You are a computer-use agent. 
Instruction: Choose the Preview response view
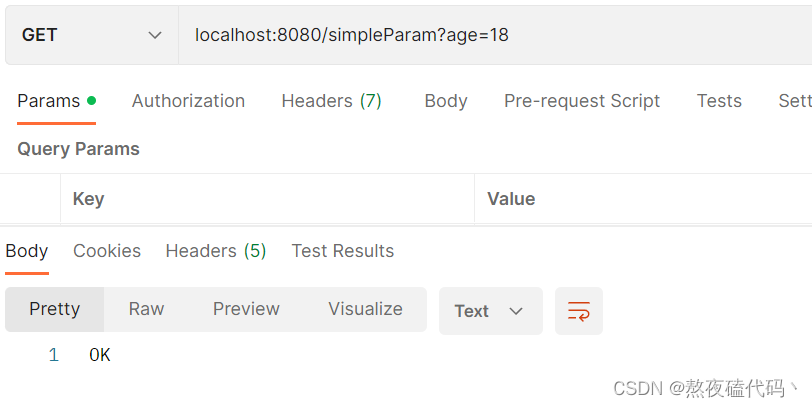(246, 310)
